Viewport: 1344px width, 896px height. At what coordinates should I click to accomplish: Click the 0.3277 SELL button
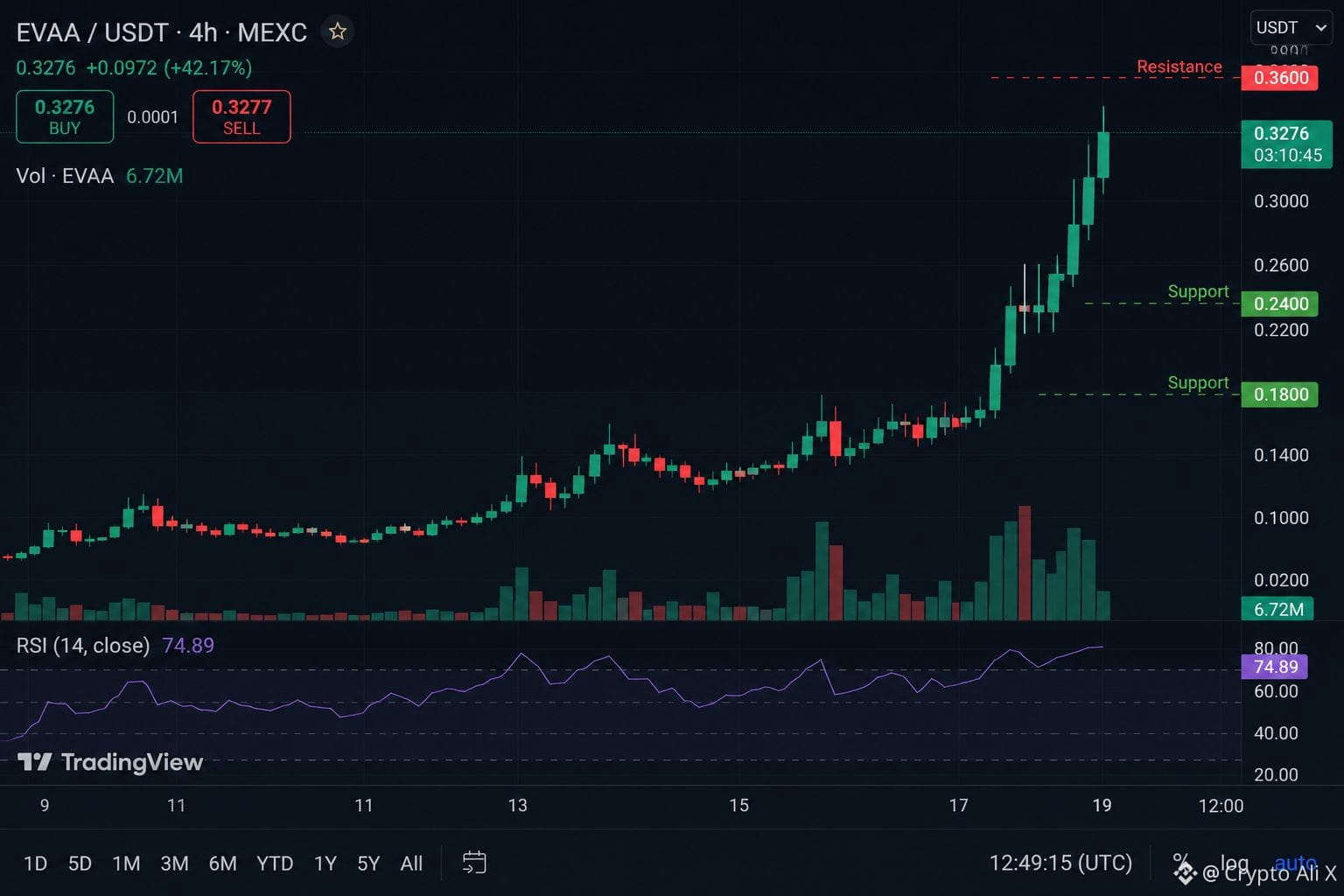241,116
